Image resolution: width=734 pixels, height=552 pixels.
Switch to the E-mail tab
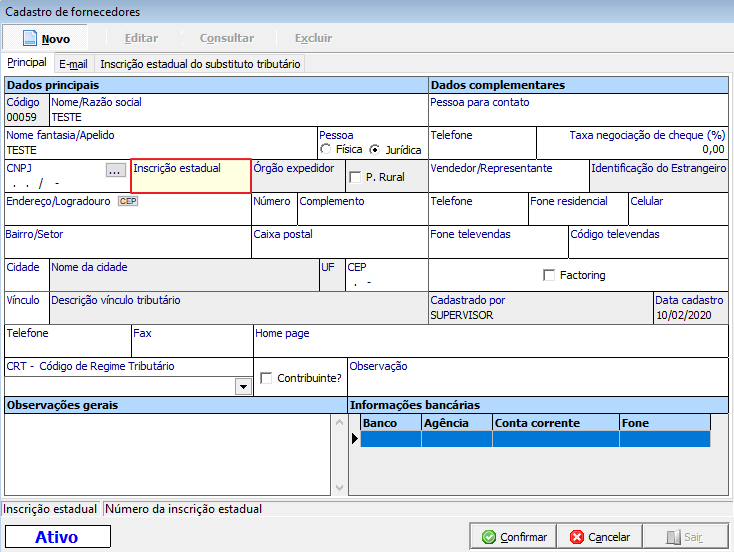click(x=73, y=63)
